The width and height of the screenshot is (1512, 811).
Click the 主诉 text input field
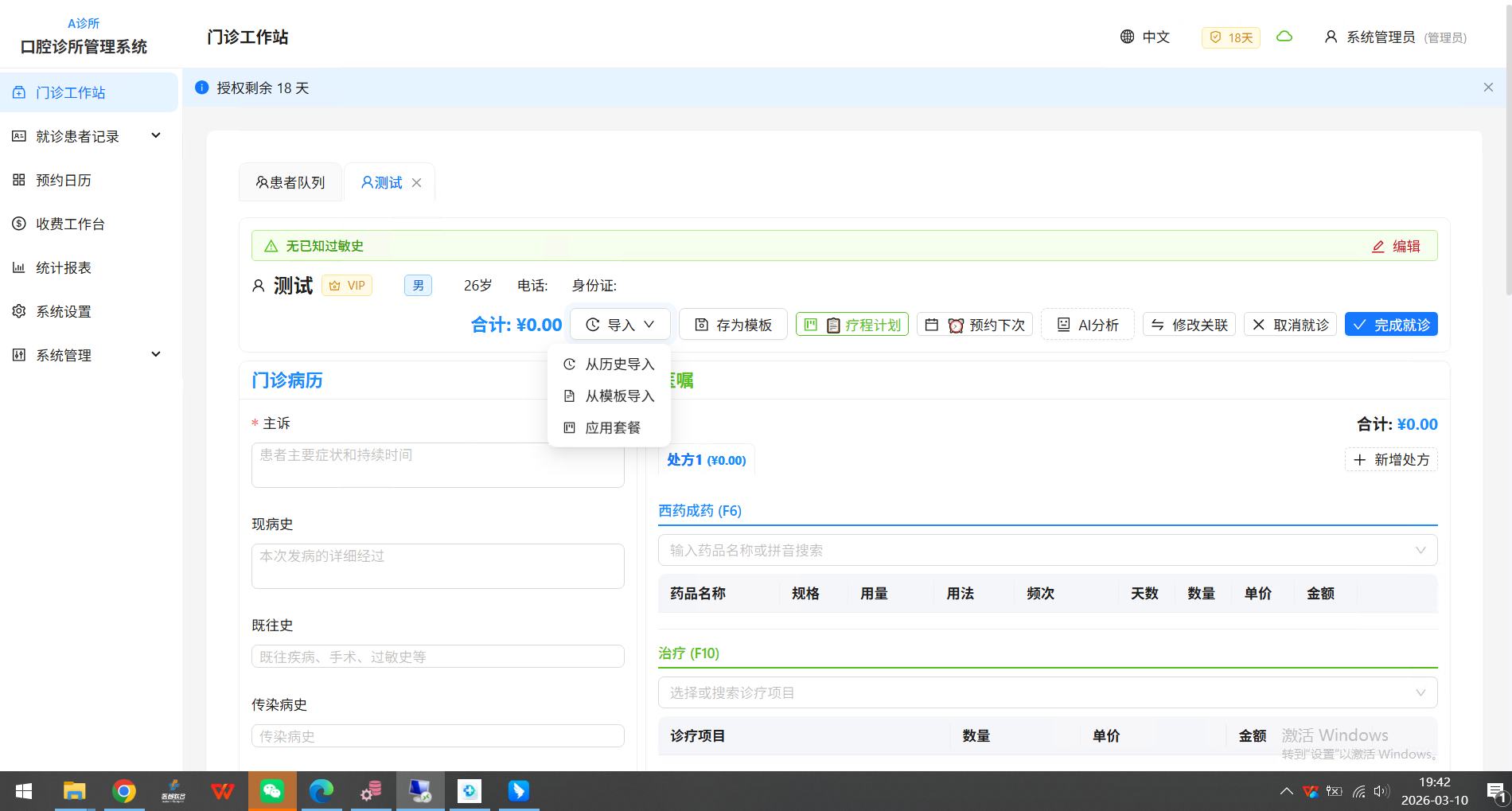[x=438, y=465]
